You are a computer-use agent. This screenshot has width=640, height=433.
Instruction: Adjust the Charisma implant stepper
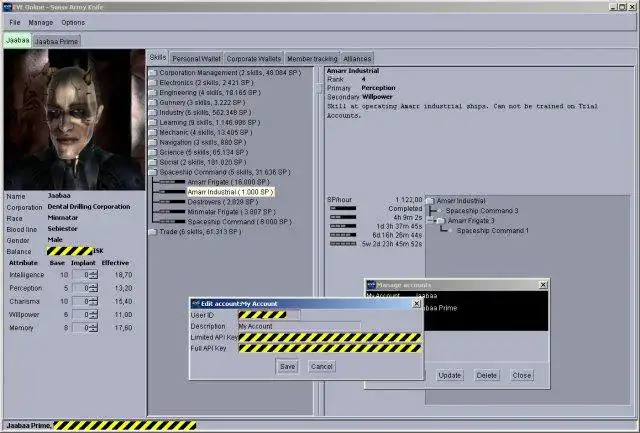coord(93,301)
